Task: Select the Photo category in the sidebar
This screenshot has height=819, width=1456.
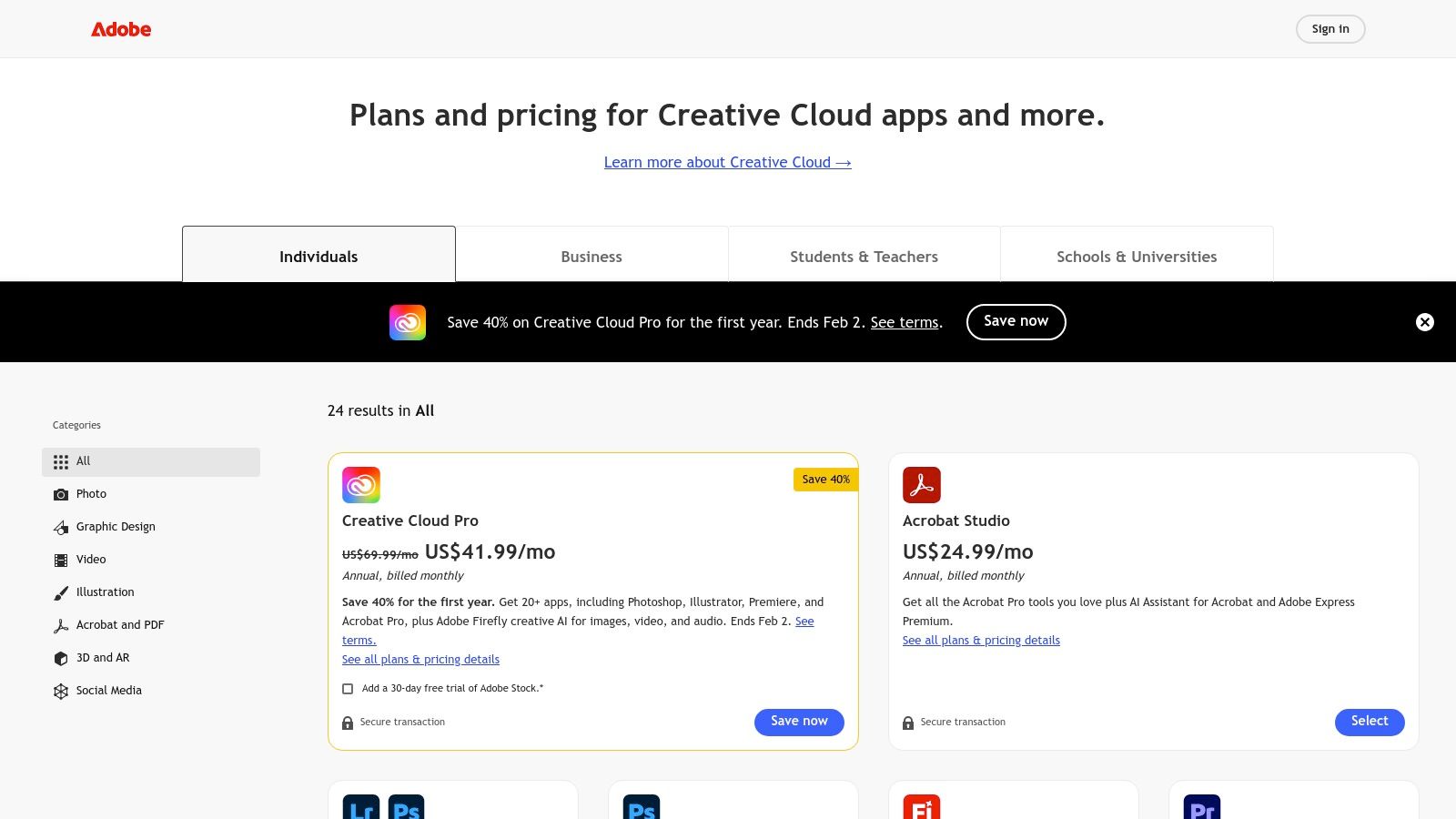Action: (91, 494)
